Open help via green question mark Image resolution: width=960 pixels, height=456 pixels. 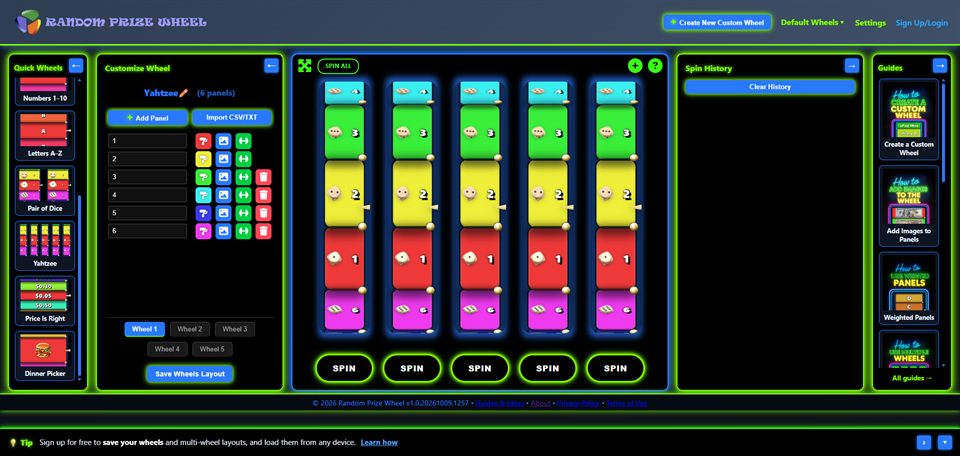click(x=655, y=65)
